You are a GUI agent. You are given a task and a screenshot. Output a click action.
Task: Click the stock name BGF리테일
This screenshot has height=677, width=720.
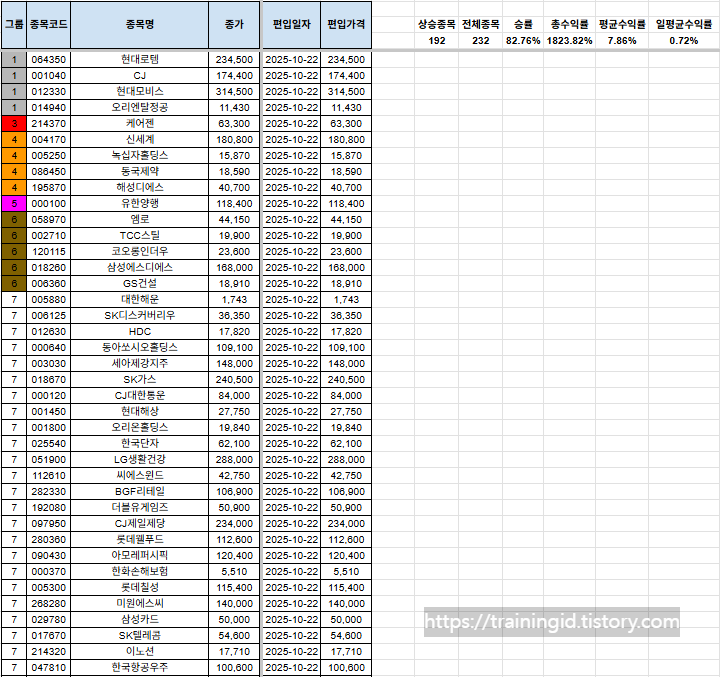[140, 492]
